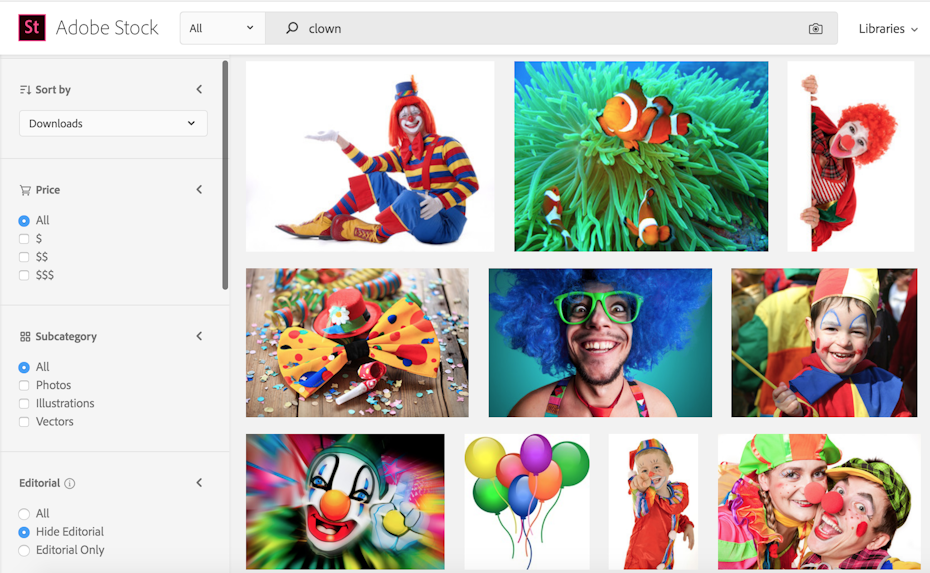Viewport: 930px width, 573px height.
Task: Click the camera visual search icon
Action: (815, 29)
